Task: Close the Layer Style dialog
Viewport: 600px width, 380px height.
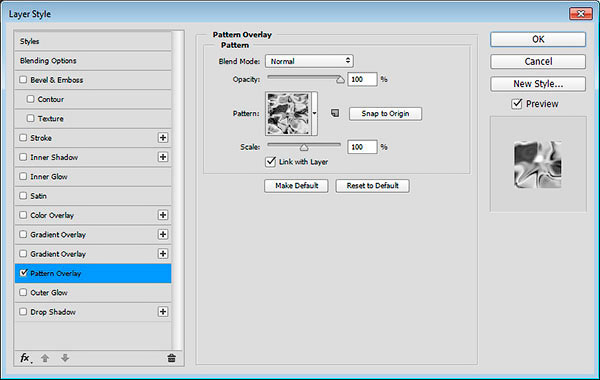Action: (580, 14)
